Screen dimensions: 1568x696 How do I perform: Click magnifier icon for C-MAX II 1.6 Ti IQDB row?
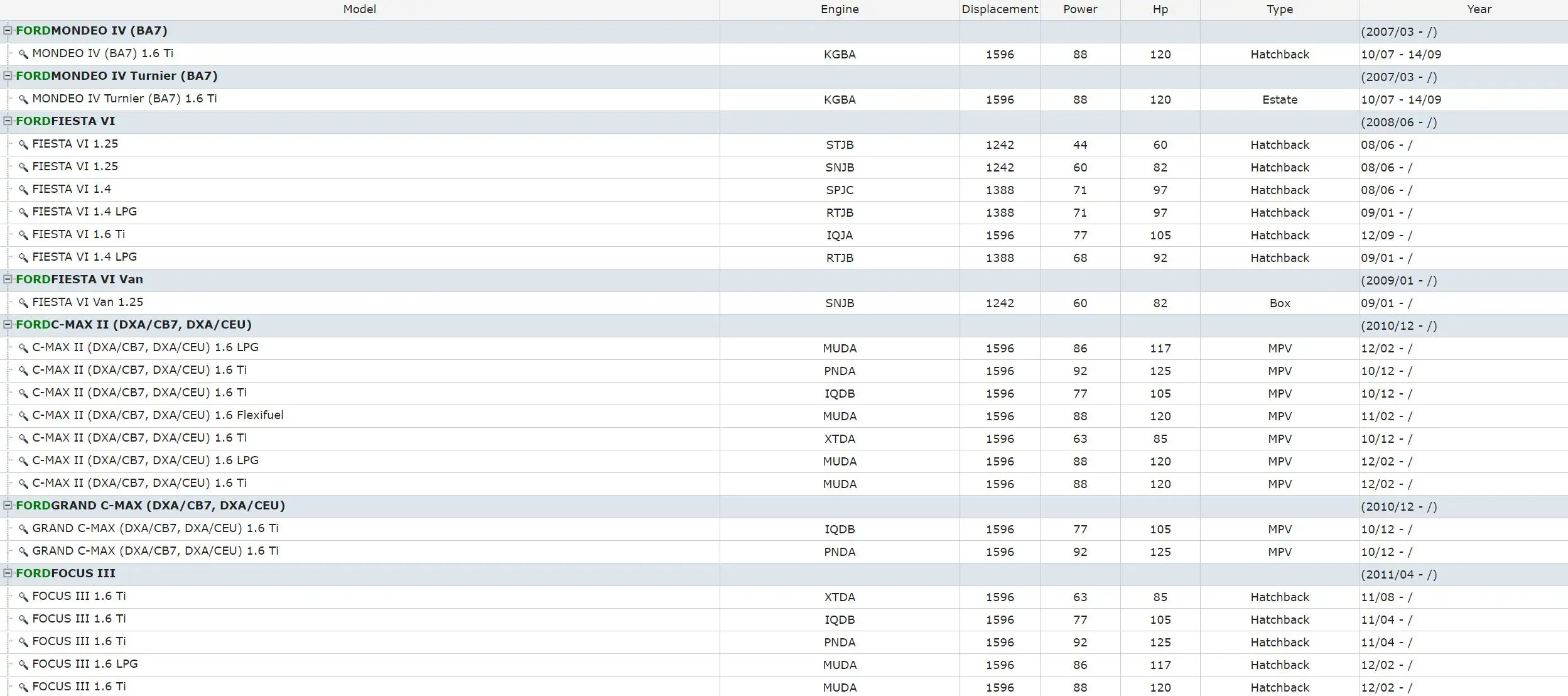23,393
